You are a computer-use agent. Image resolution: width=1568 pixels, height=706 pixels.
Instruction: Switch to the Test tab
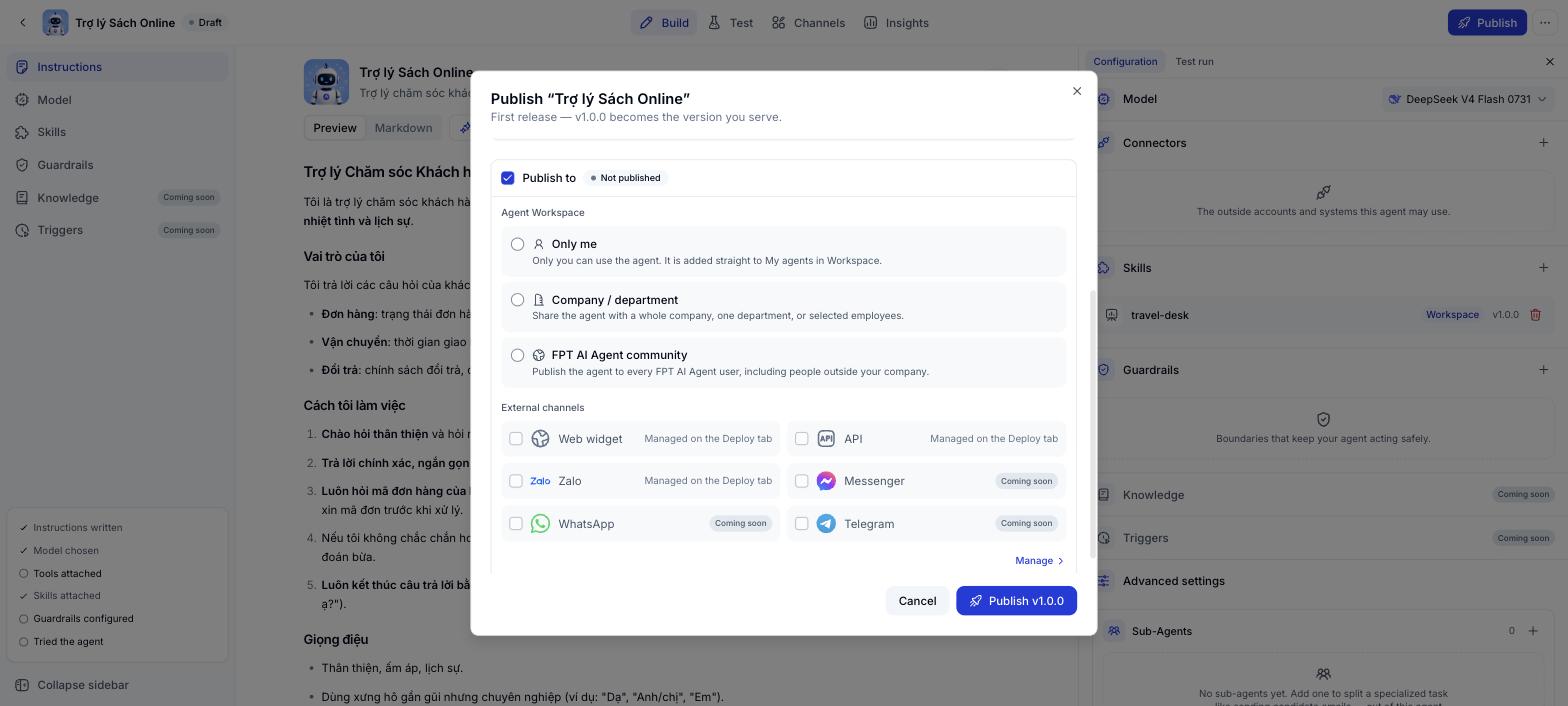pos(731,22)
